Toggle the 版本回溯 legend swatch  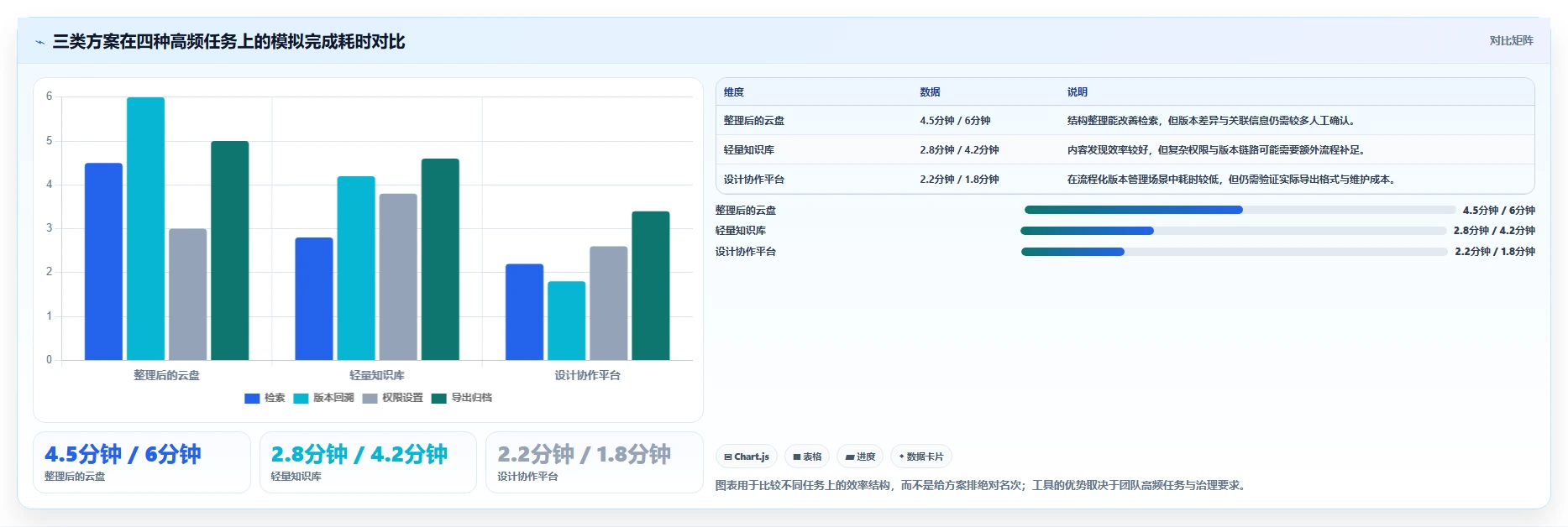click(x=301, y=398)
